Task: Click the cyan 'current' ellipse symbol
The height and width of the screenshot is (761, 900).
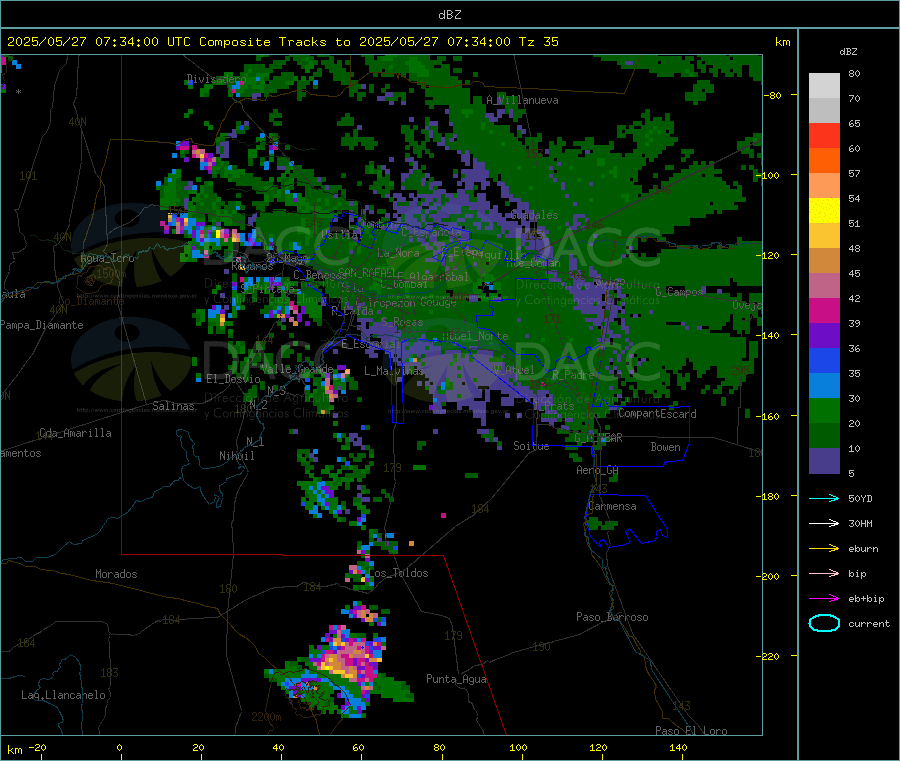Action: [824, 623]
